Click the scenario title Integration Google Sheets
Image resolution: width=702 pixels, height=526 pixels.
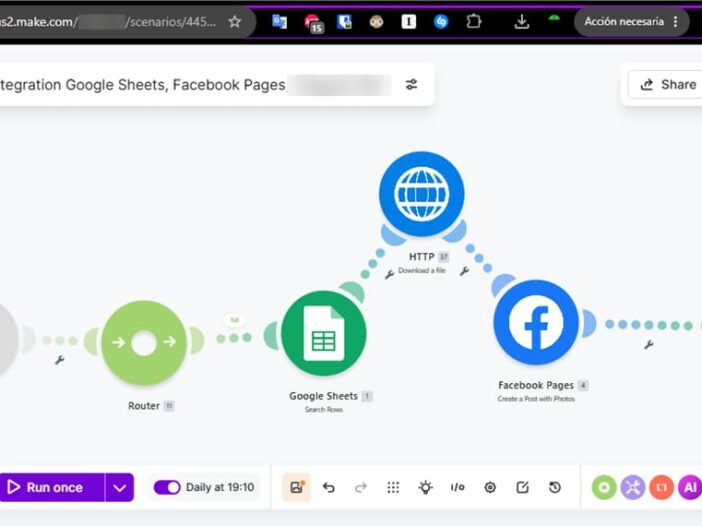(x=142, y=85)
